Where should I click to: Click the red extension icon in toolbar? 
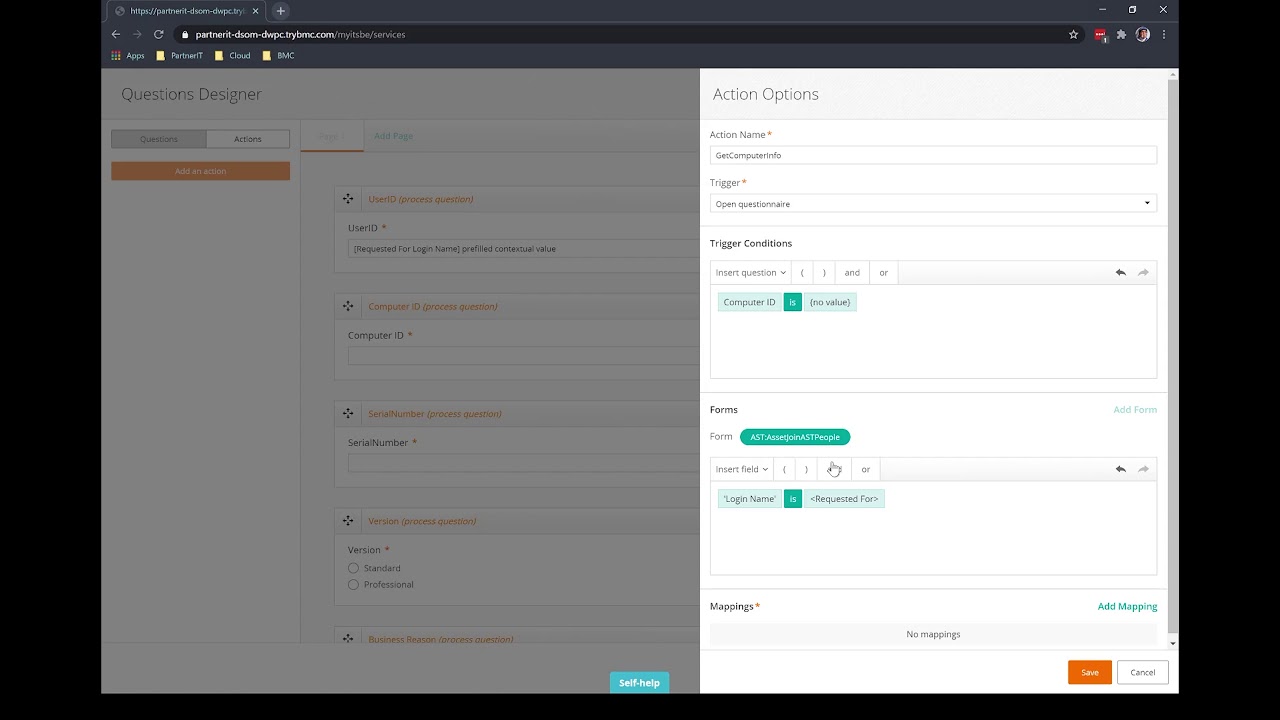click(1100, 34)
